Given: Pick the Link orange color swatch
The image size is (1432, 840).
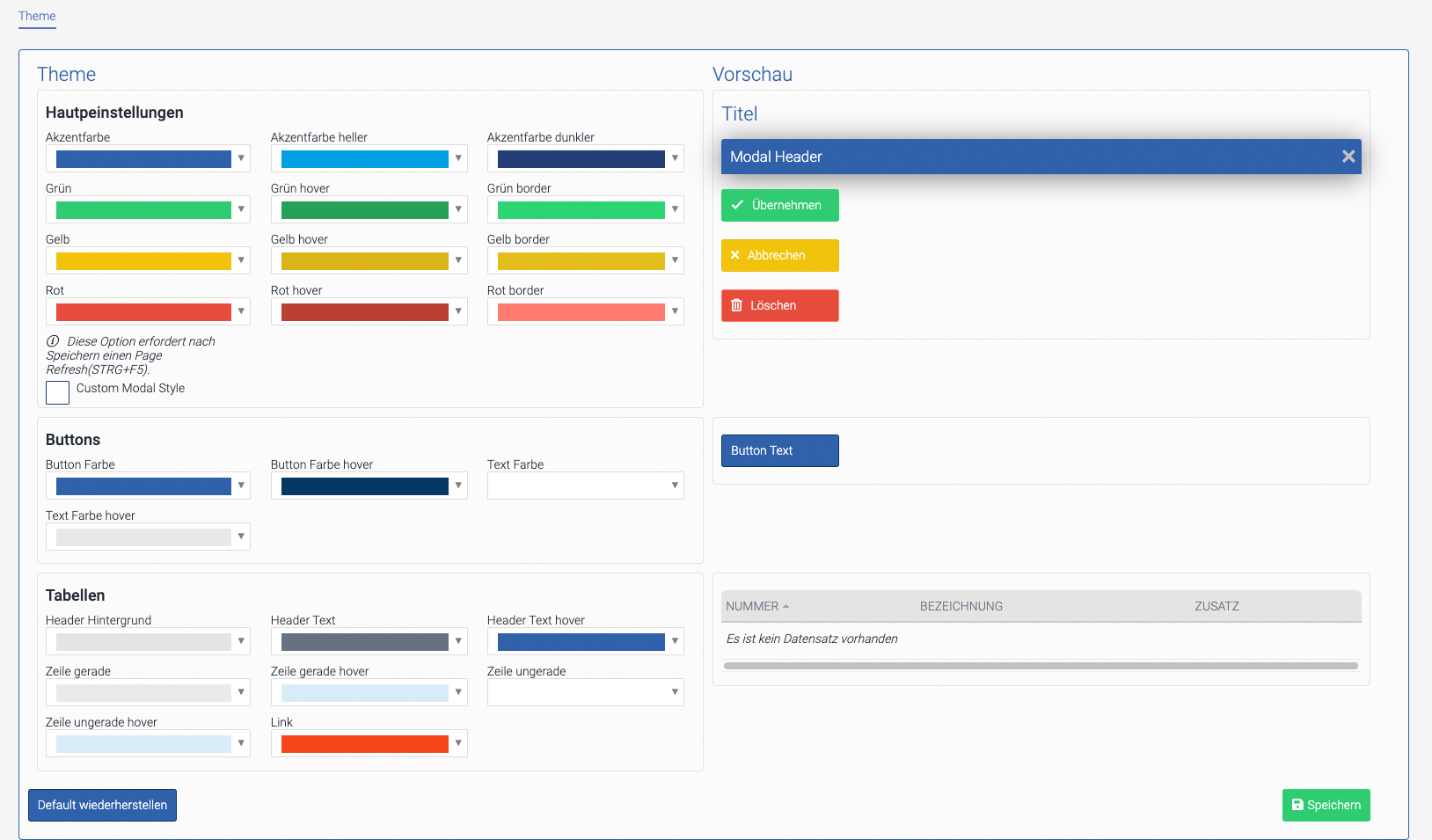Looking at the screenshot, I should click(364, 744).
